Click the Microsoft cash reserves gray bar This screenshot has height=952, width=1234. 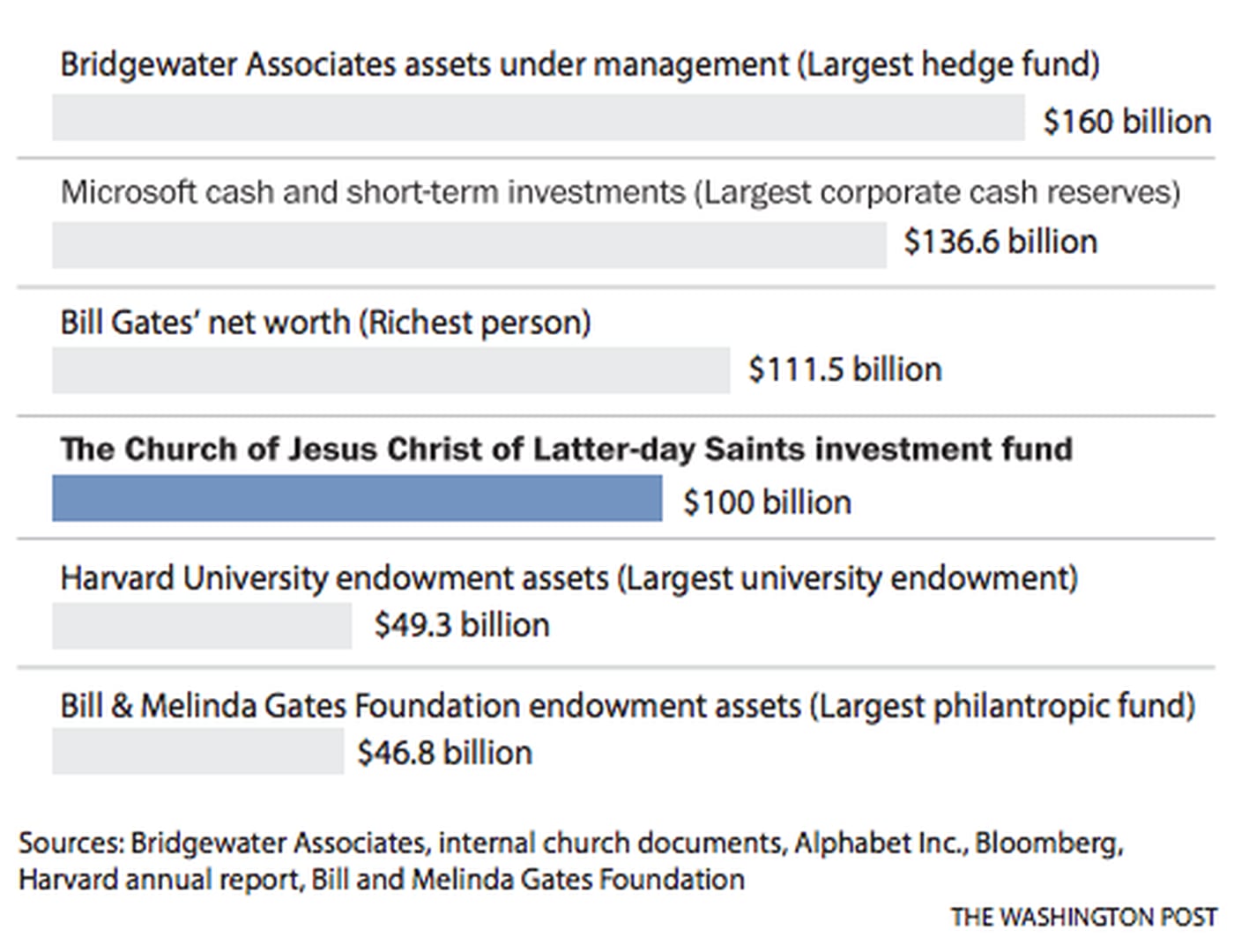[x=469, y=245]
